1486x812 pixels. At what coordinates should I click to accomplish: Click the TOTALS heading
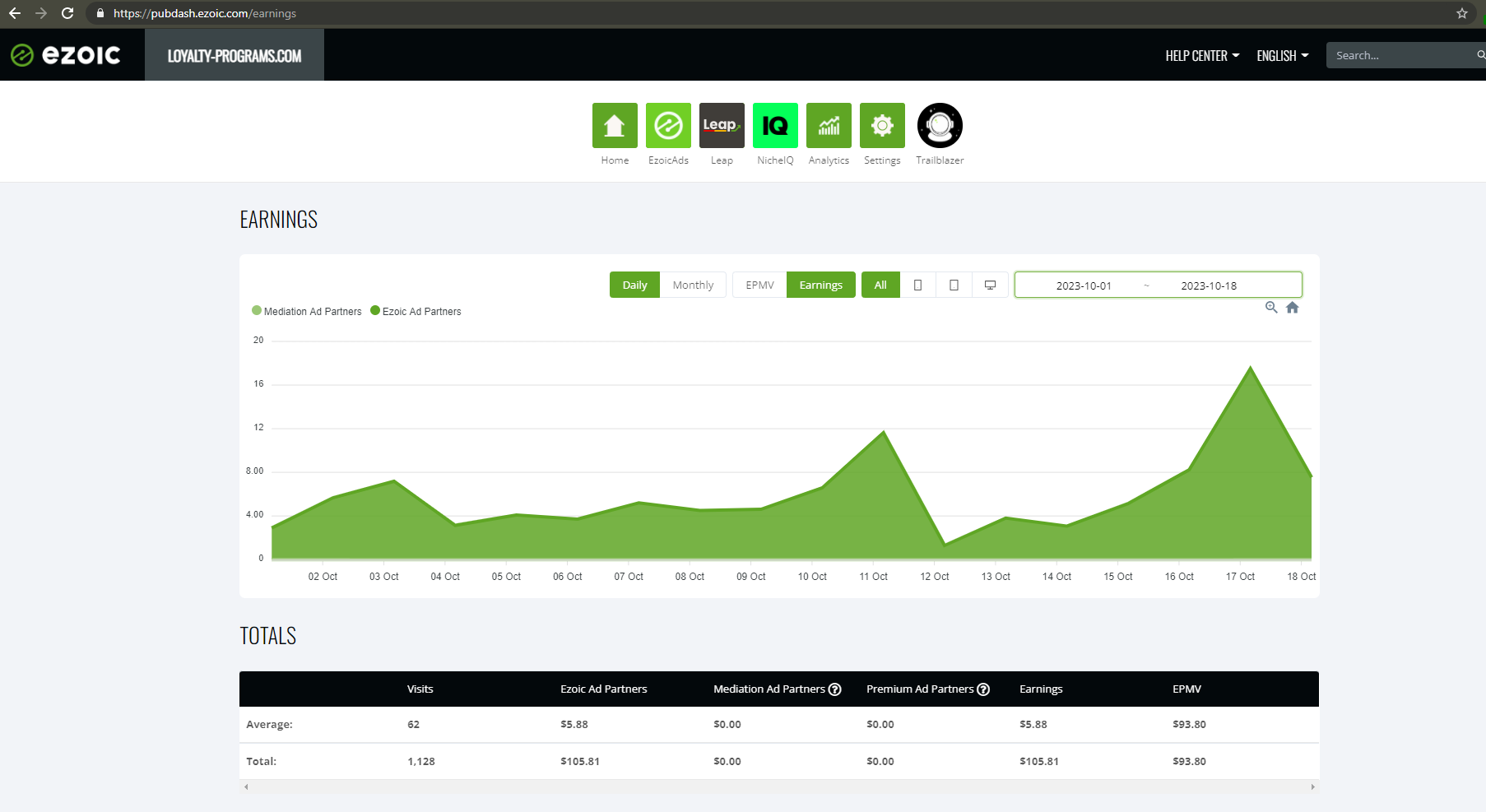268,636
